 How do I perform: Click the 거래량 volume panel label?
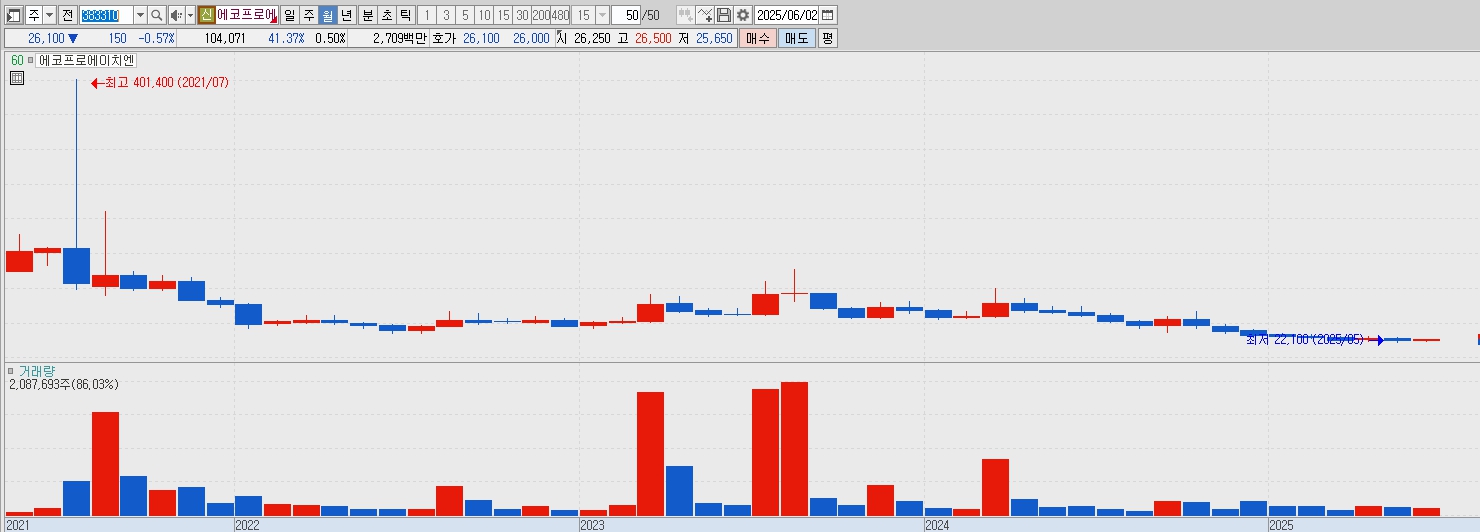click(37, 371)
